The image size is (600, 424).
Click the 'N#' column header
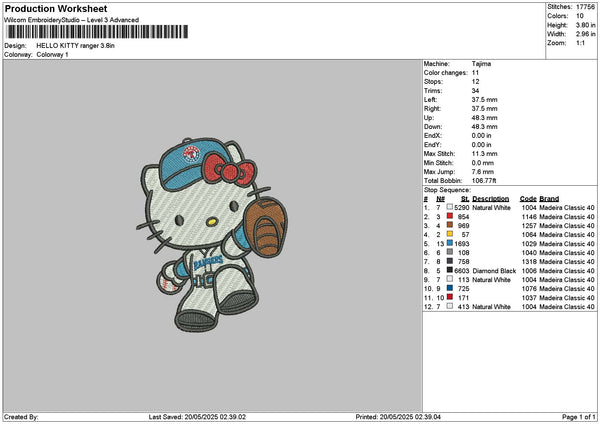tap(440, 199)
